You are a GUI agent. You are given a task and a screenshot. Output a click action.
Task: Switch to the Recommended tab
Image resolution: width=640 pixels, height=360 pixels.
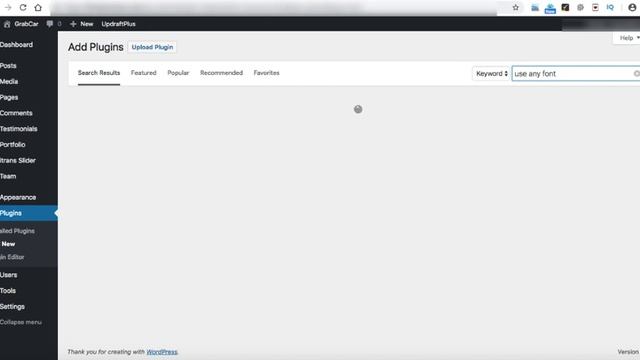(x=221, y=73)
